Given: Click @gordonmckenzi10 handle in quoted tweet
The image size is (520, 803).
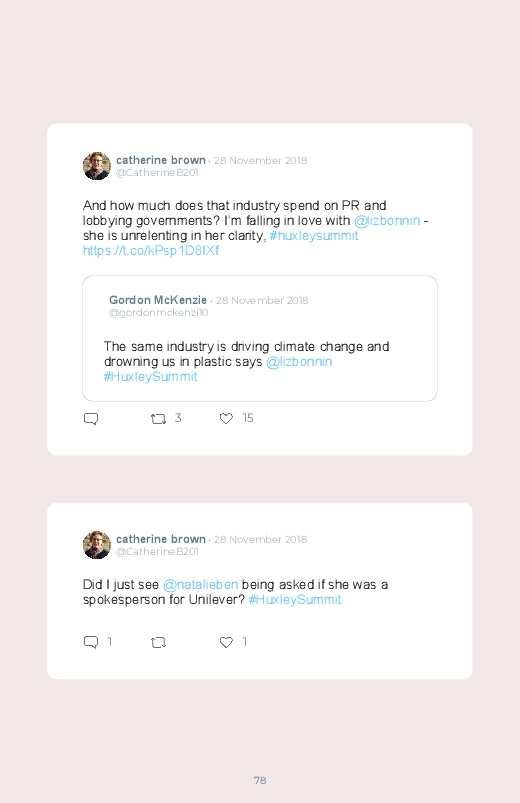Looking at the screenshot, I should coord(158,312).
